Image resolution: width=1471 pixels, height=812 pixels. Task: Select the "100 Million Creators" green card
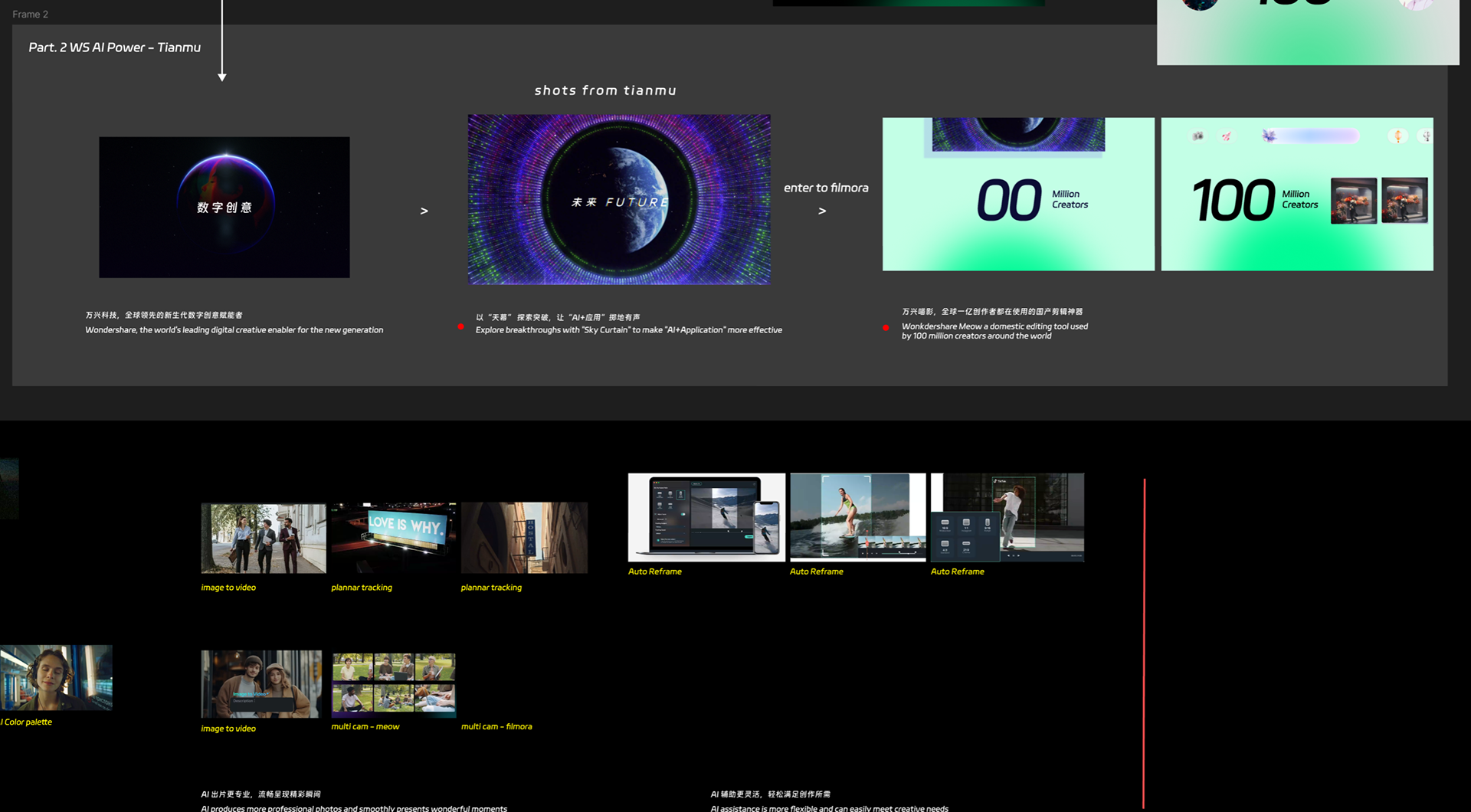[x=1297, y=194]
